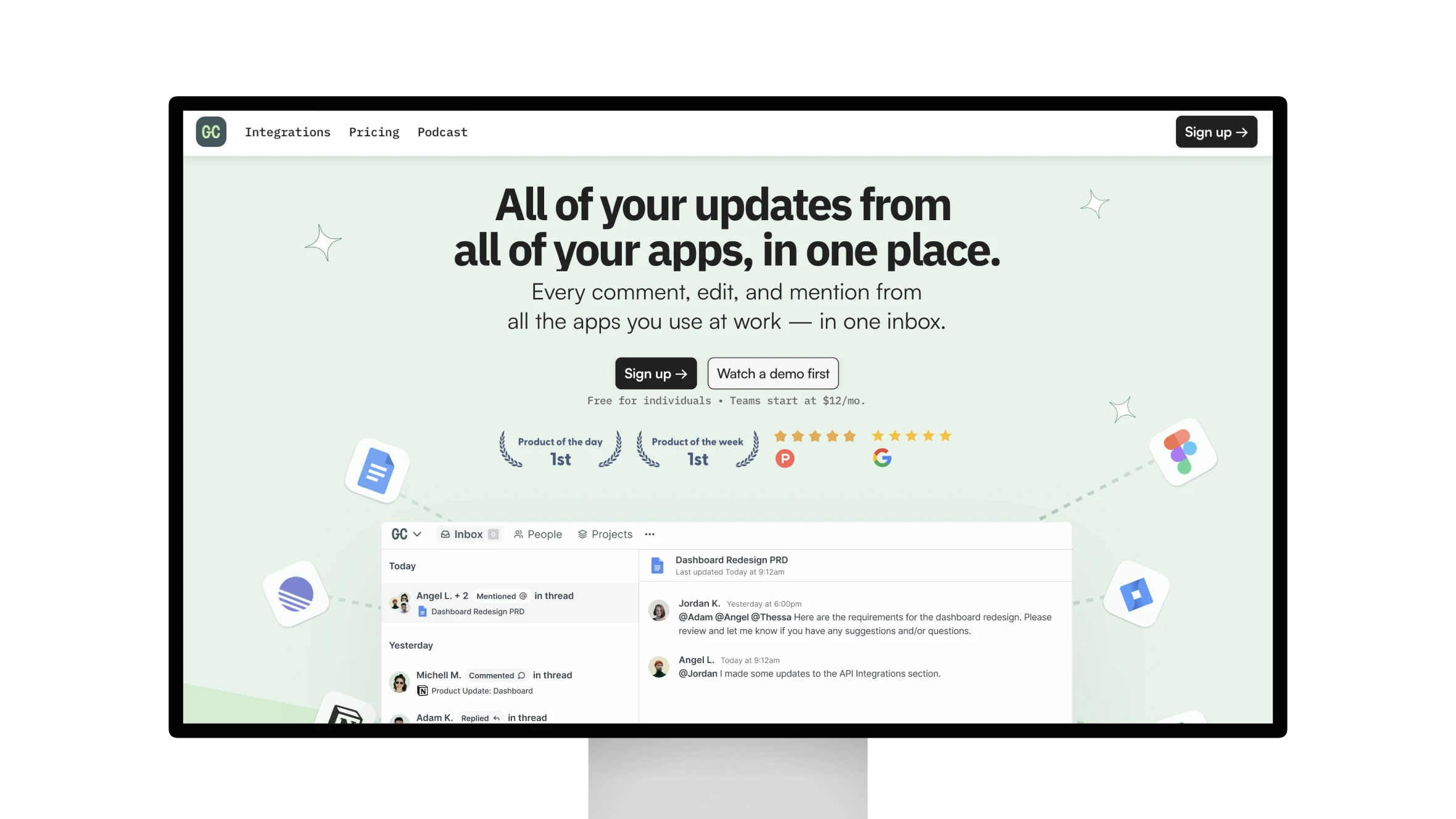Click the inbox notification count badge
This screenshot has height=819, width=1456.
click(493, 534)
